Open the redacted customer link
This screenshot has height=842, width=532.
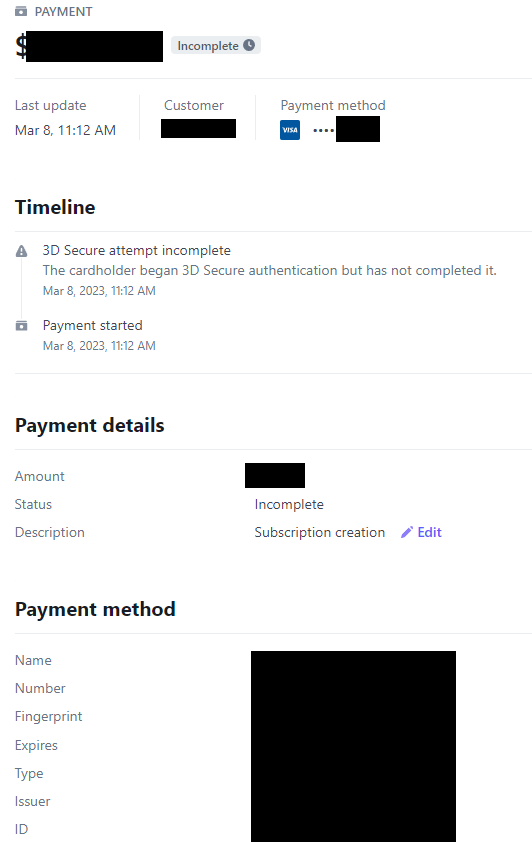(x=198, y=129)
